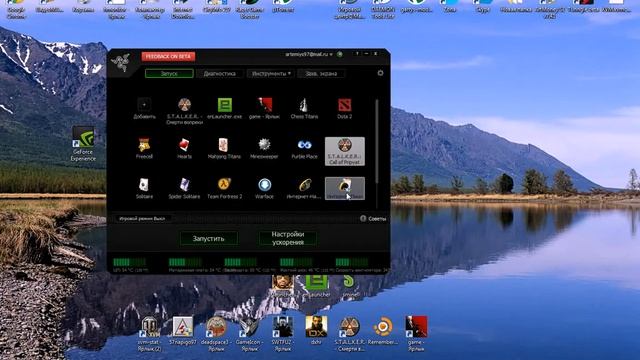The image size is (640, 360).
Task: Click the CPU temperature indicator bar
Action: (x=129, y=262)
